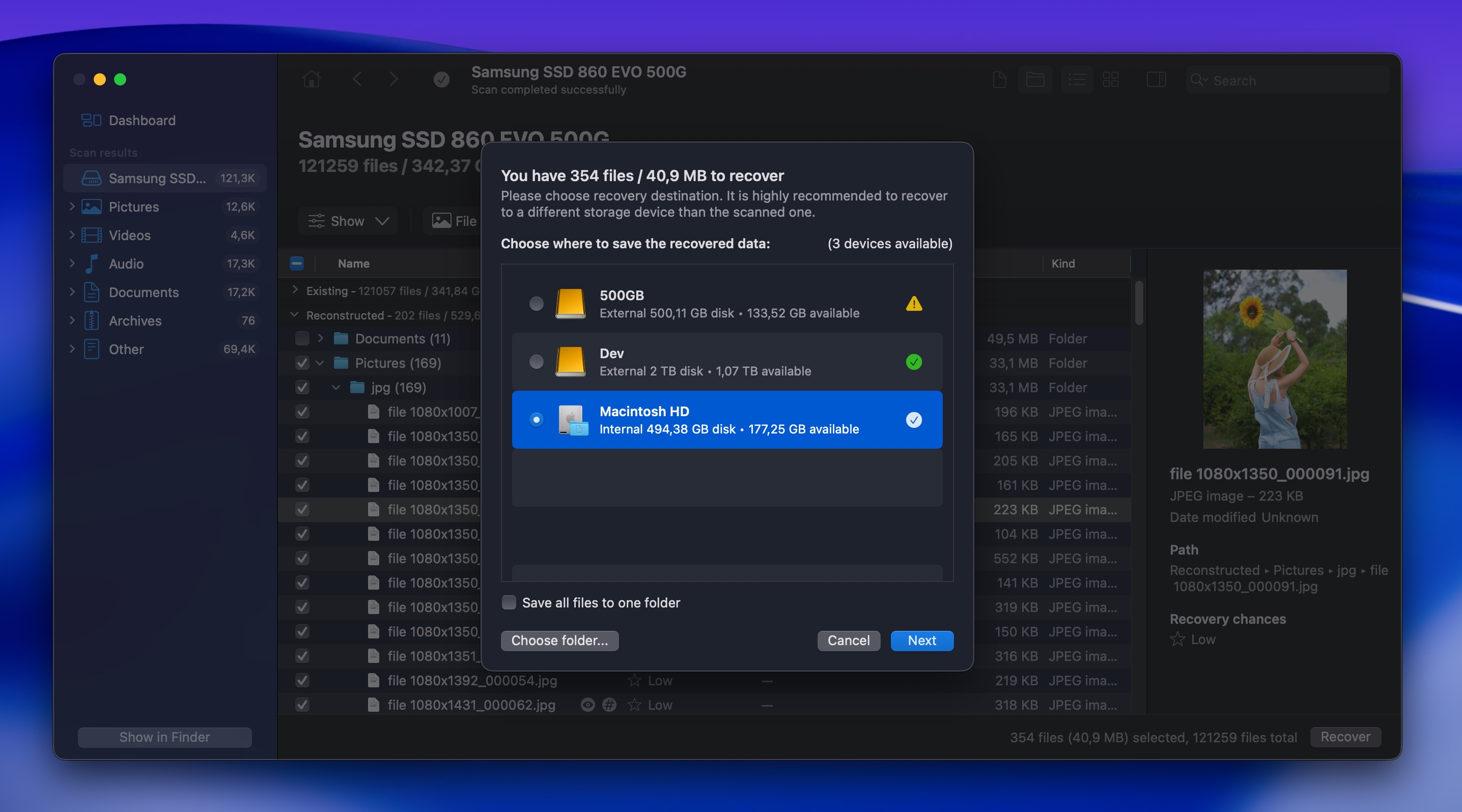This screenshot has width=1462, height=812.
Task: Click the folder view icon in toolbar
Action: click(1035, 79)
